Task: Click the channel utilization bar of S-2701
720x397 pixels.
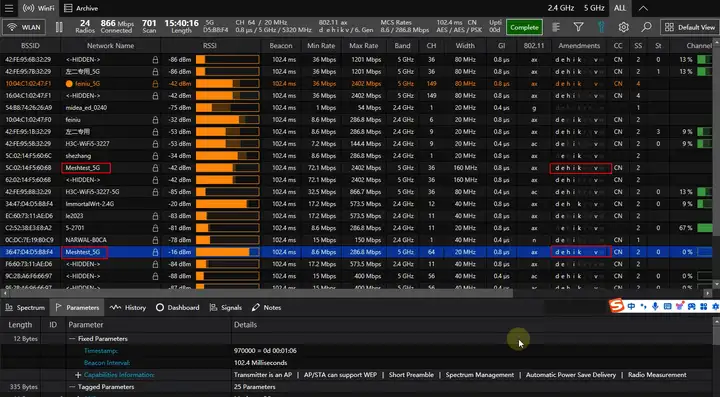Action: [x=704, y=228]
